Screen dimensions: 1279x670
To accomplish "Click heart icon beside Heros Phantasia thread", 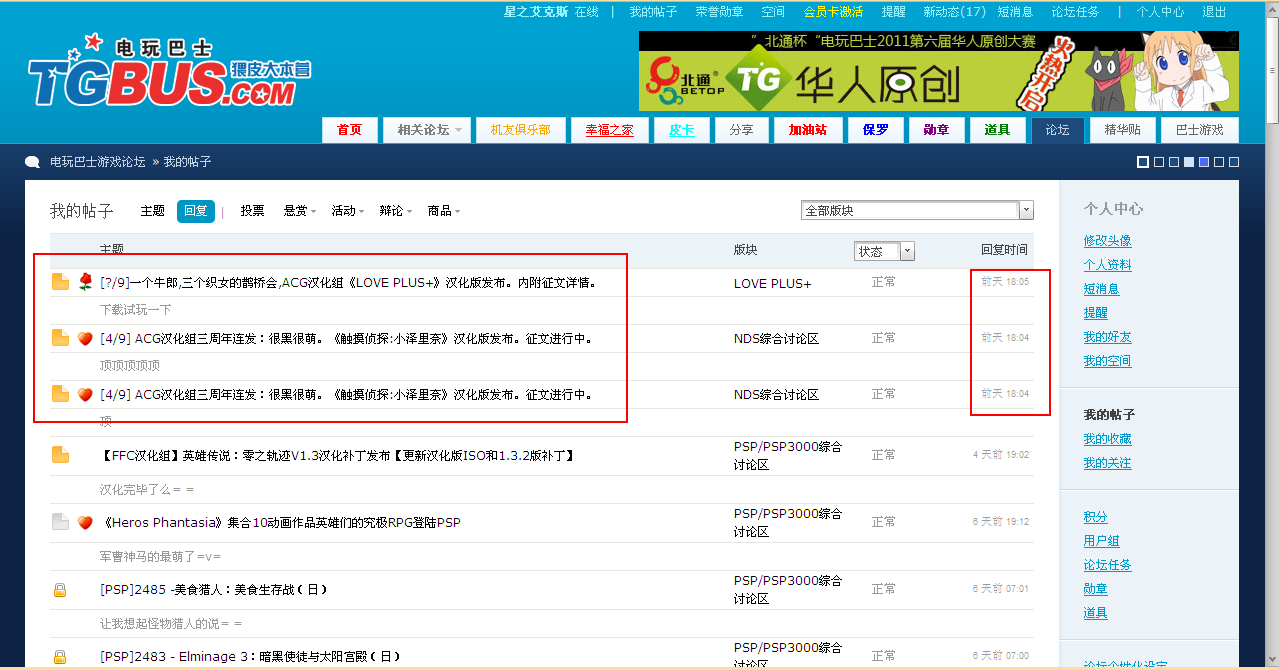I will [85, 522].
